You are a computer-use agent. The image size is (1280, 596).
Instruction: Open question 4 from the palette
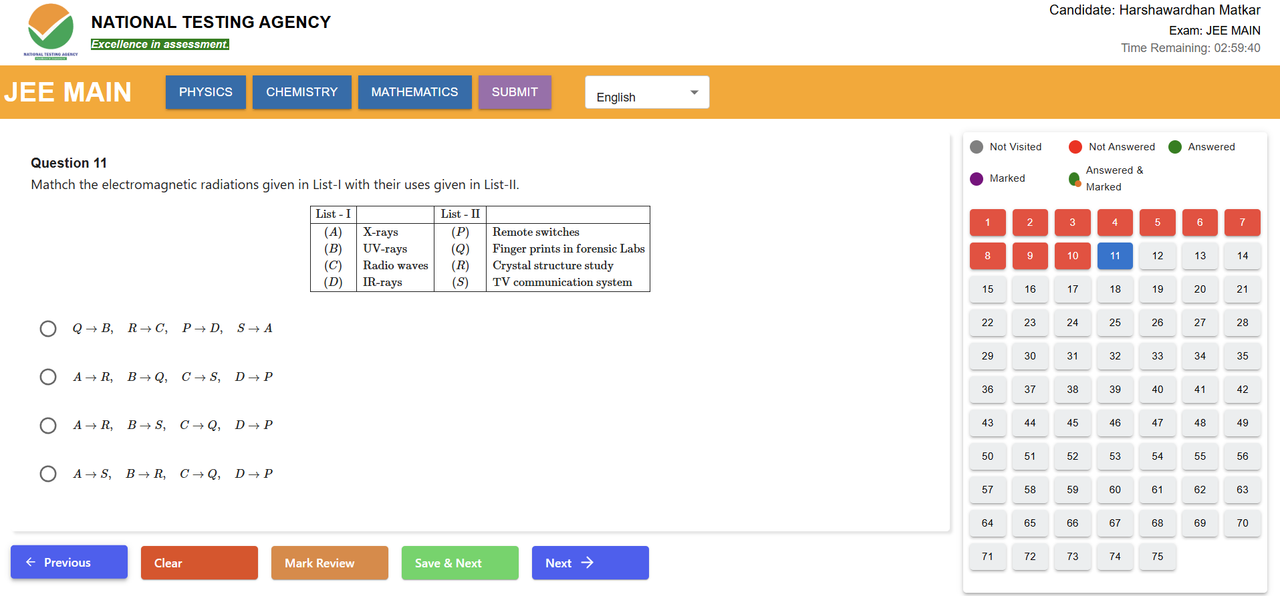(1115, 222)
